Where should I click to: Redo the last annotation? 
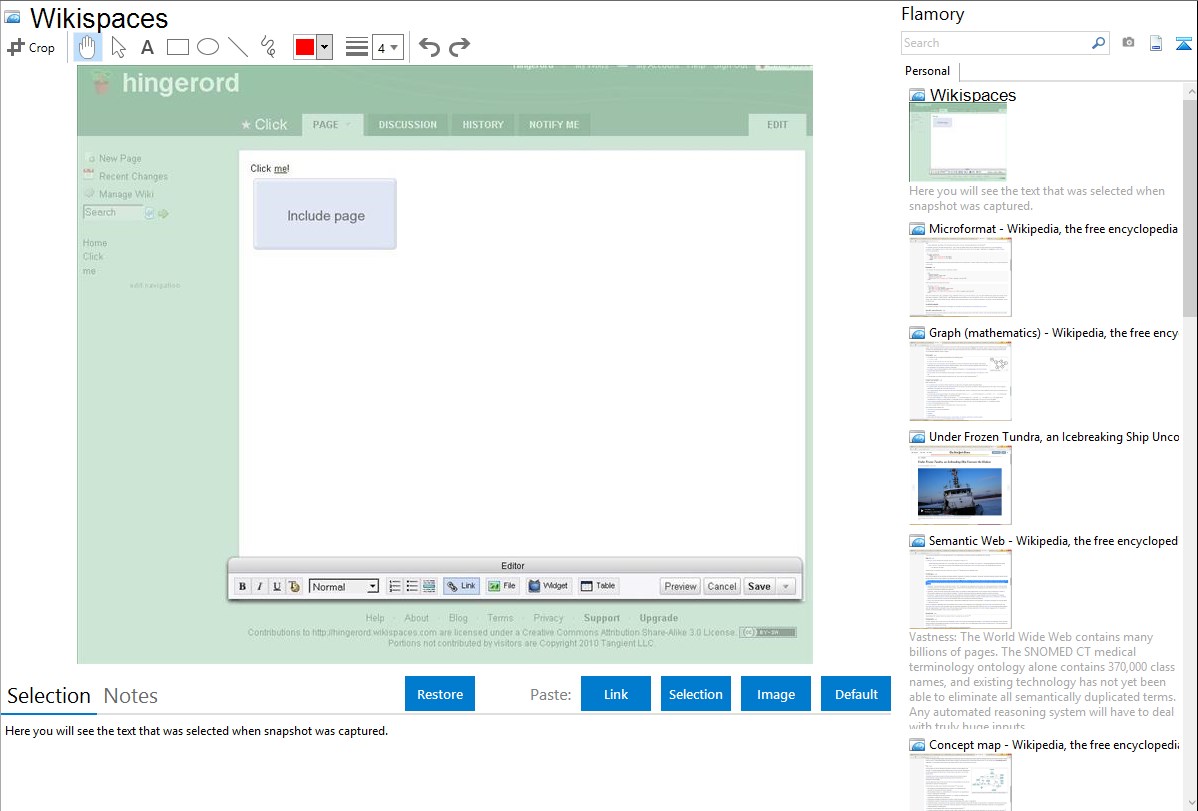459,47
